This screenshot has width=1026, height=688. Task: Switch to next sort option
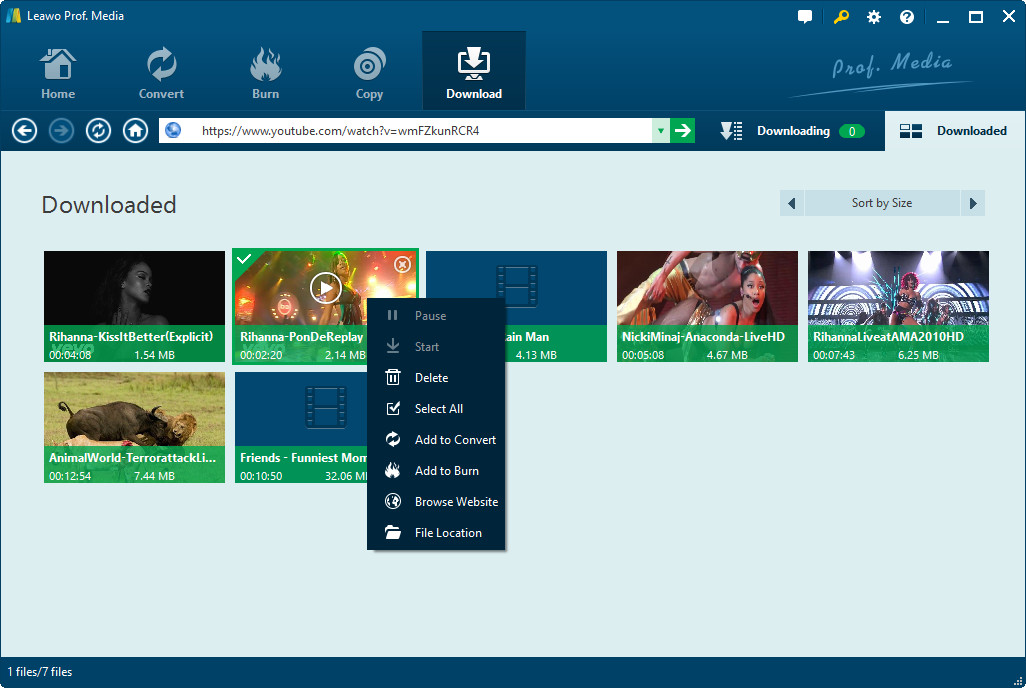pos(972,203)
